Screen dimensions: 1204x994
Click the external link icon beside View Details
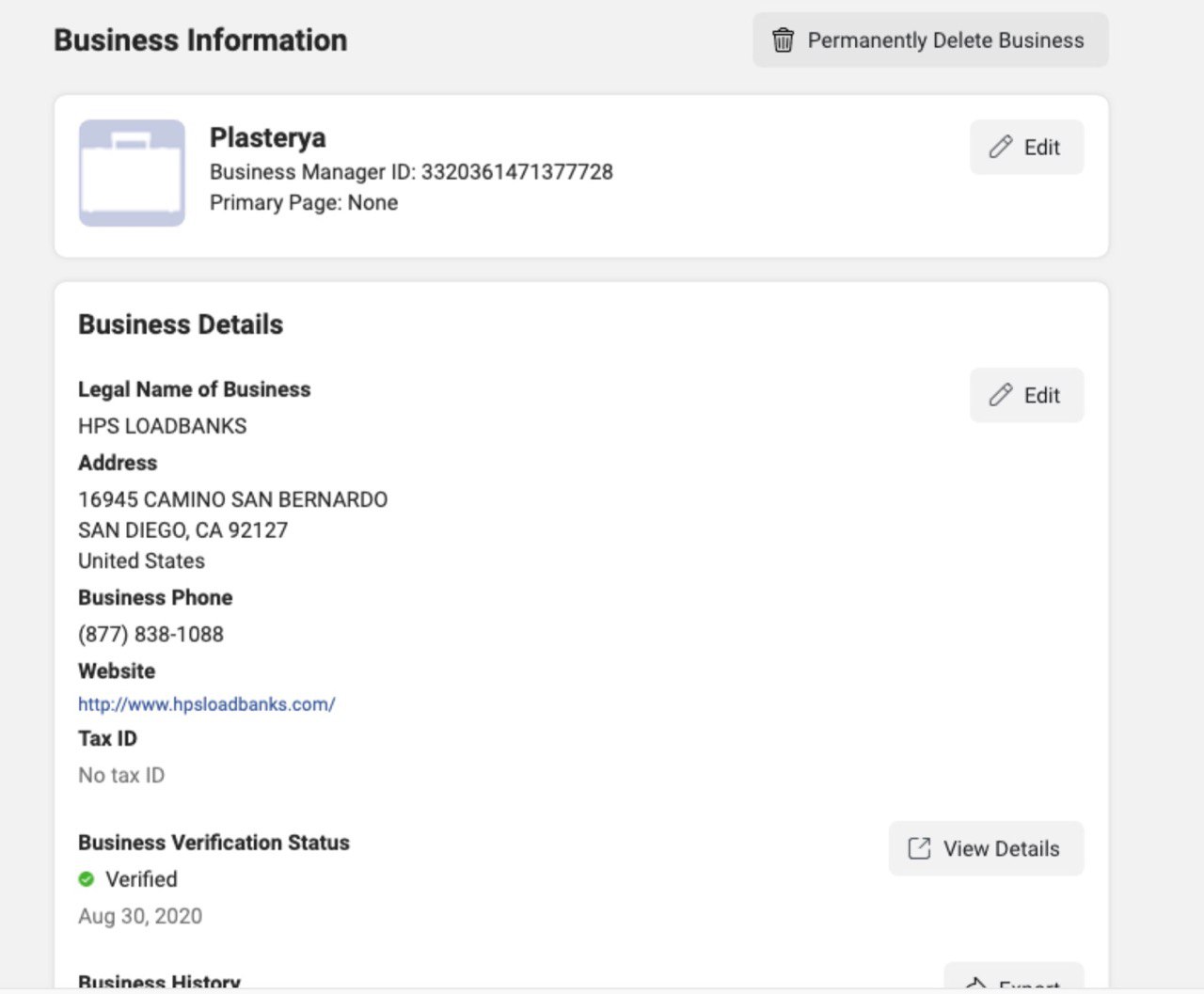[x=919, y=849]
